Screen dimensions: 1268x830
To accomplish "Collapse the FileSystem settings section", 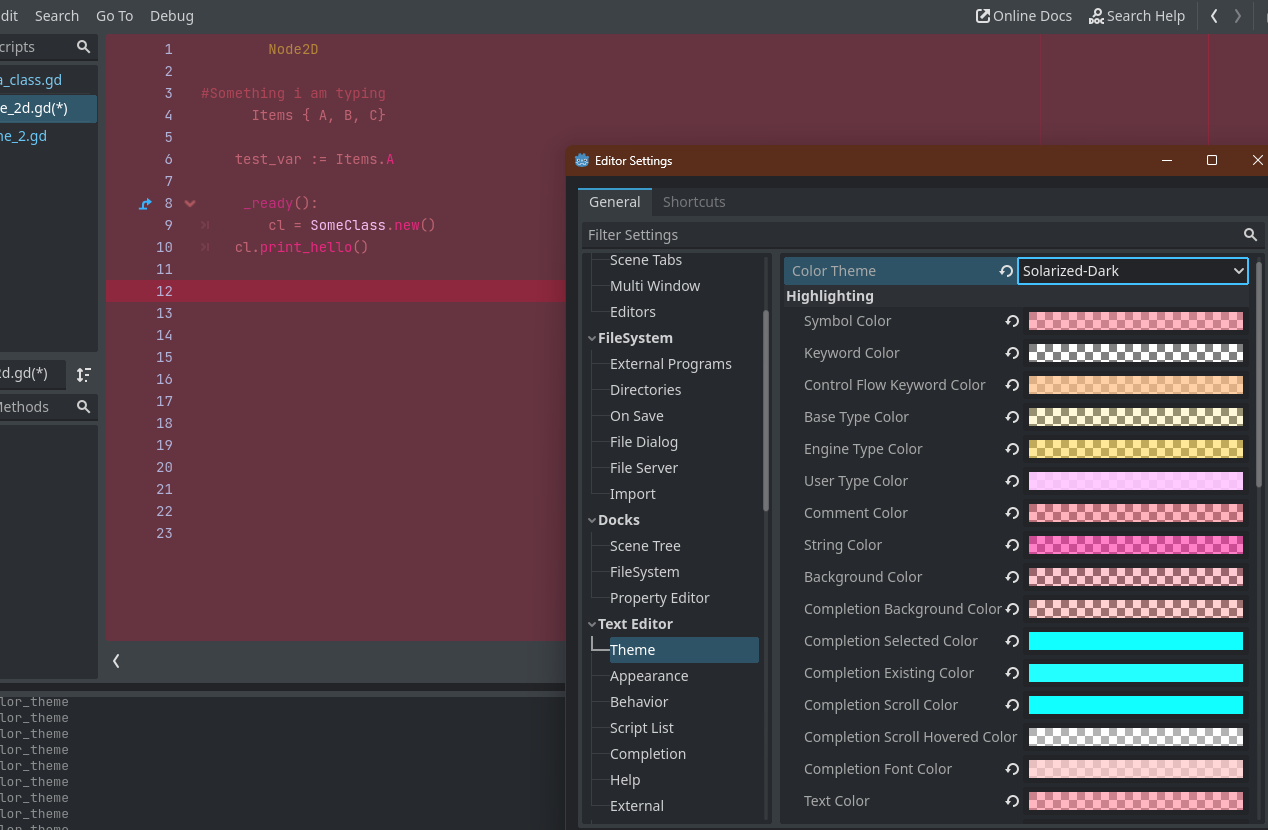I will point(591,337).
